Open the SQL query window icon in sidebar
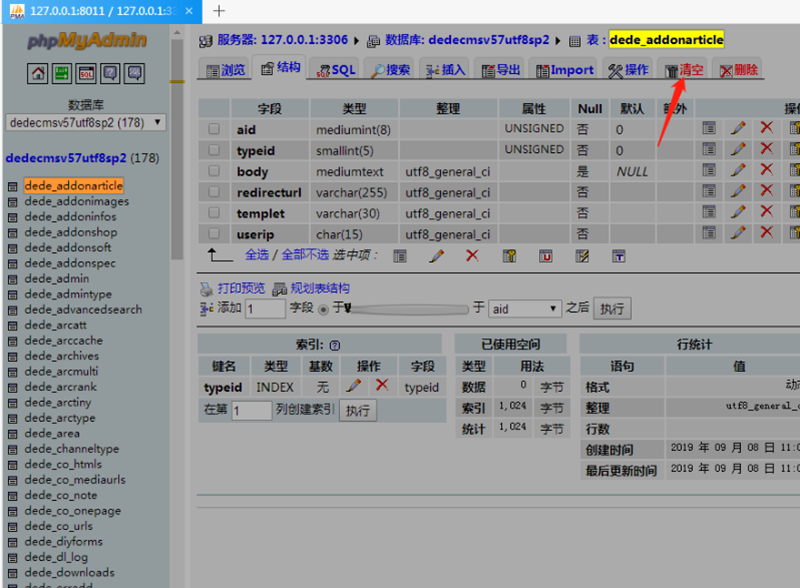This screenshot has width=800, height=588. point(86,73)
